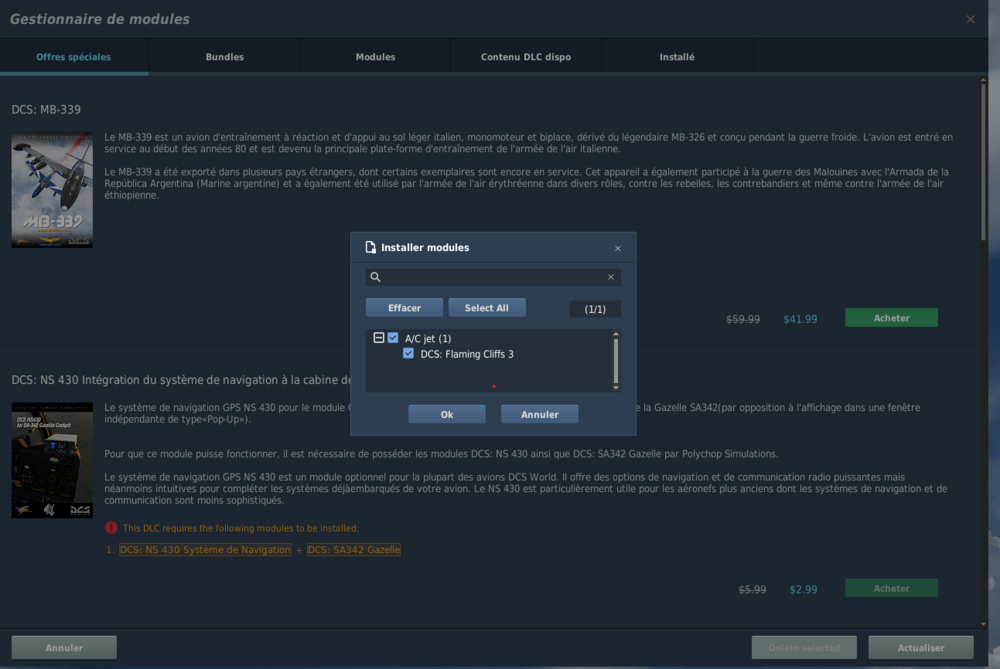Close the Installer modules dialog
Image resolution: width=1000 pixels, height=669 pixels.
click(x=617, y=248)
